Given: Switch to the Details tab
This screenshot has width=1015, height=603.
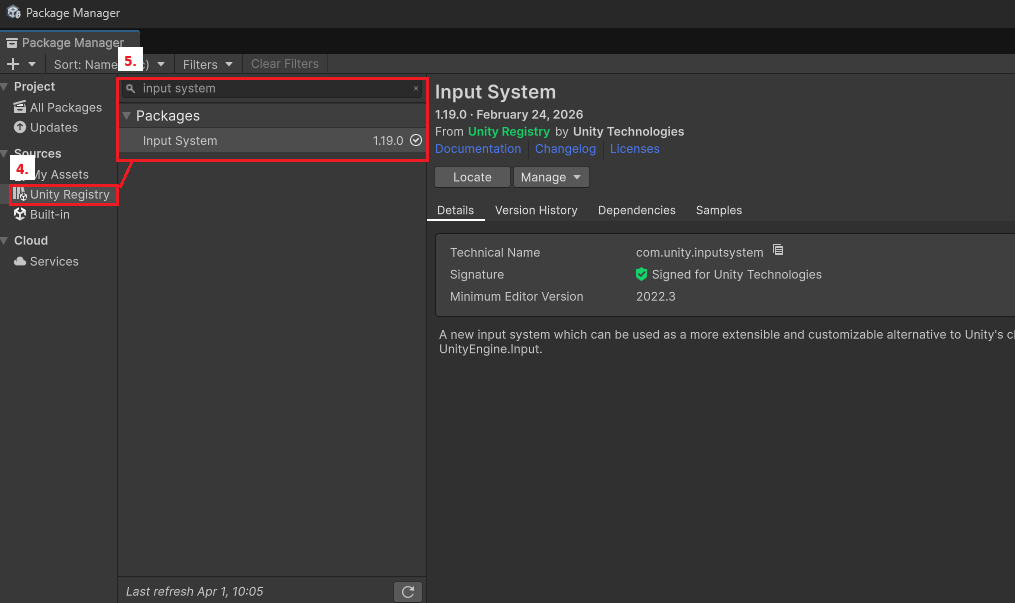Looking at the screenshot, I should tap(455, 210).
